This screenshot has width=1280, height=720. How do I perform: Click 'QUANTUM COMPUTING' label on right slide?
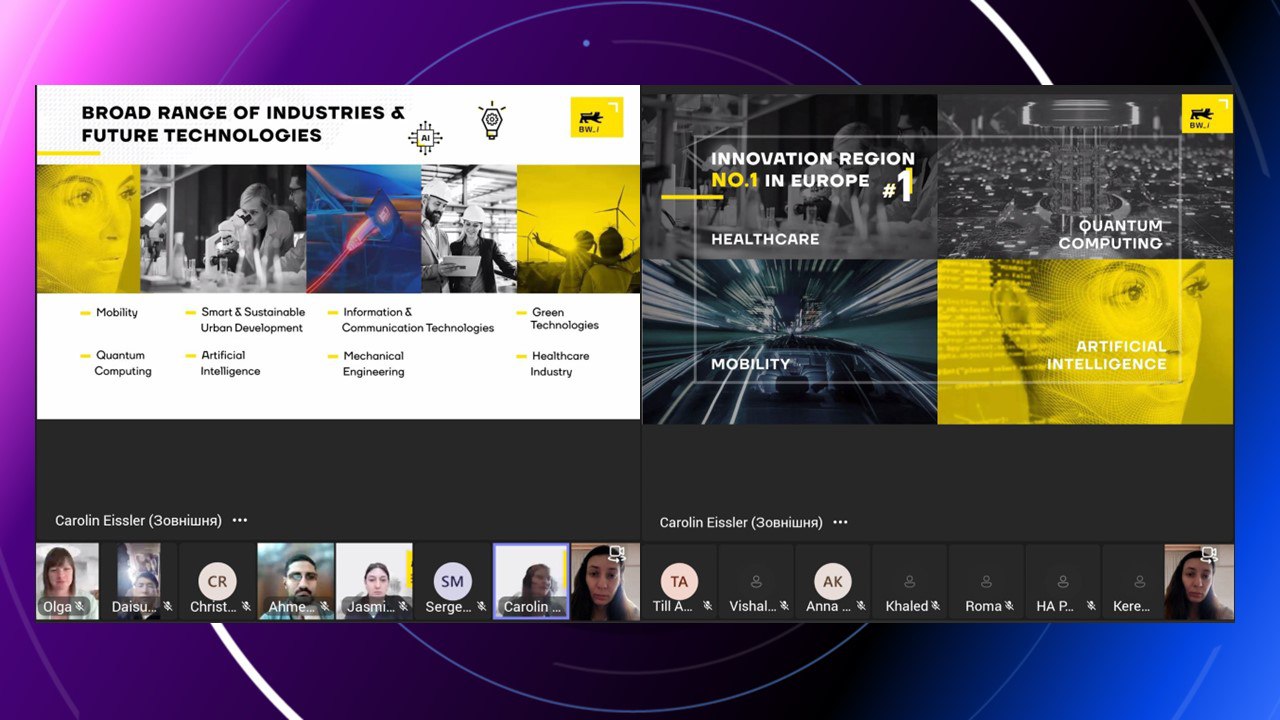[x=1110, y=235]
